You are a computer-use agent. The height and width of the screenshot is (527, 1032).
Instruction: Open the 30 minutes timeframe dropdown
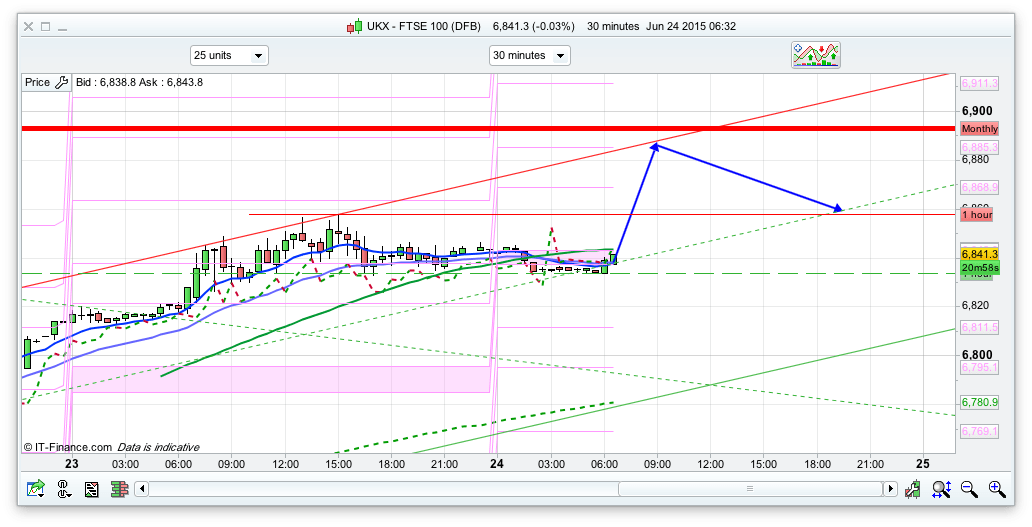(x=529, y=56)
